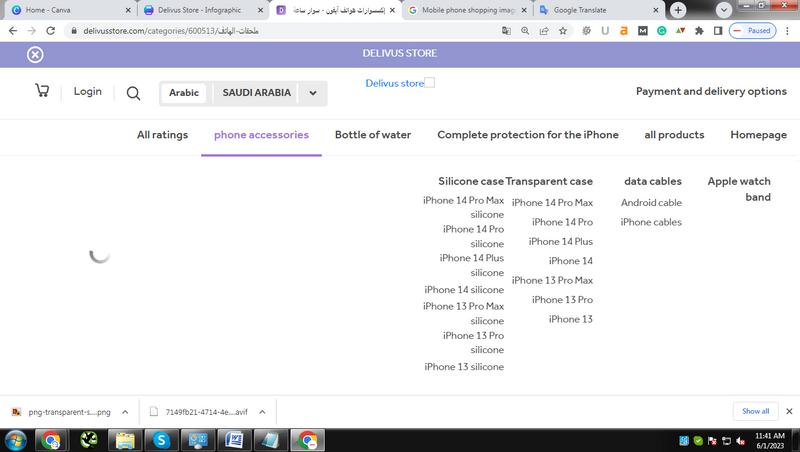Open the Apple watch band category
This screenshot has height=452, width=800.
[739, 189]
